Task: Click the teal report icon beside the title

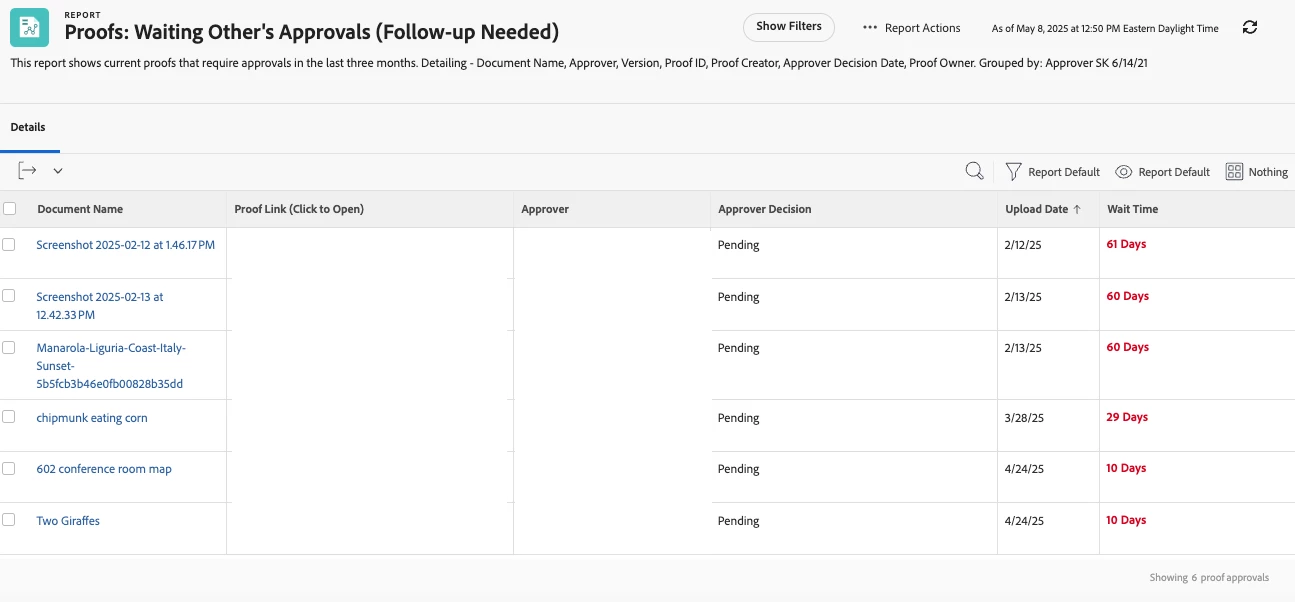Action: tap(29, 27)
